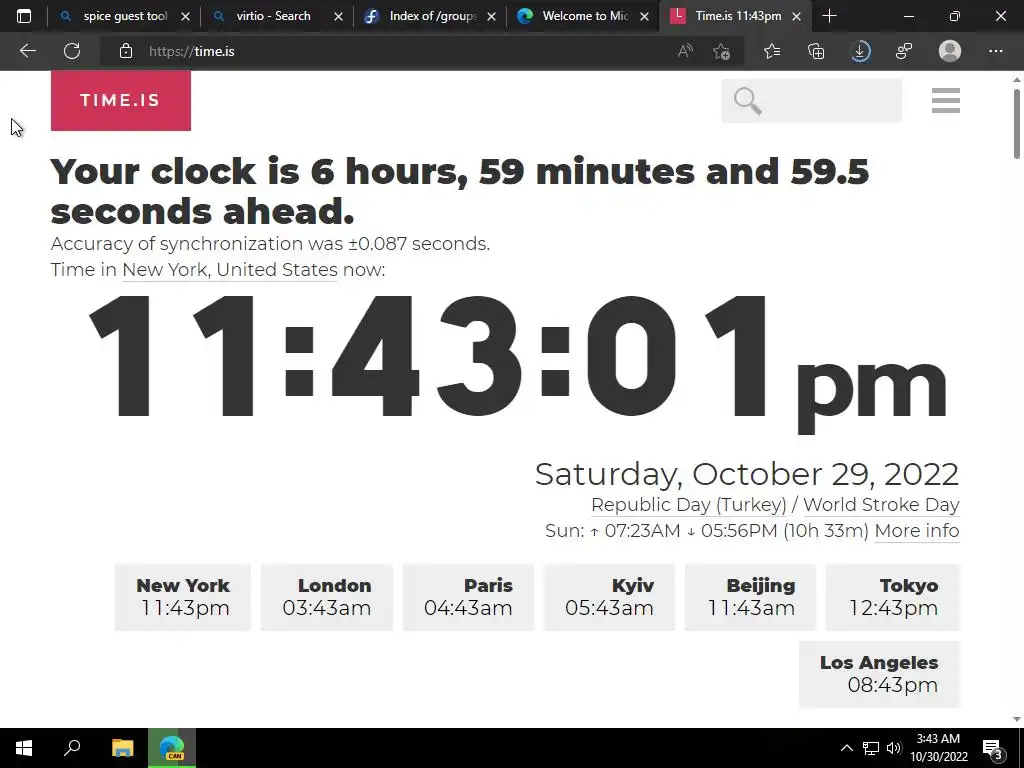Open the notification center icon

[x=993, y=748]
